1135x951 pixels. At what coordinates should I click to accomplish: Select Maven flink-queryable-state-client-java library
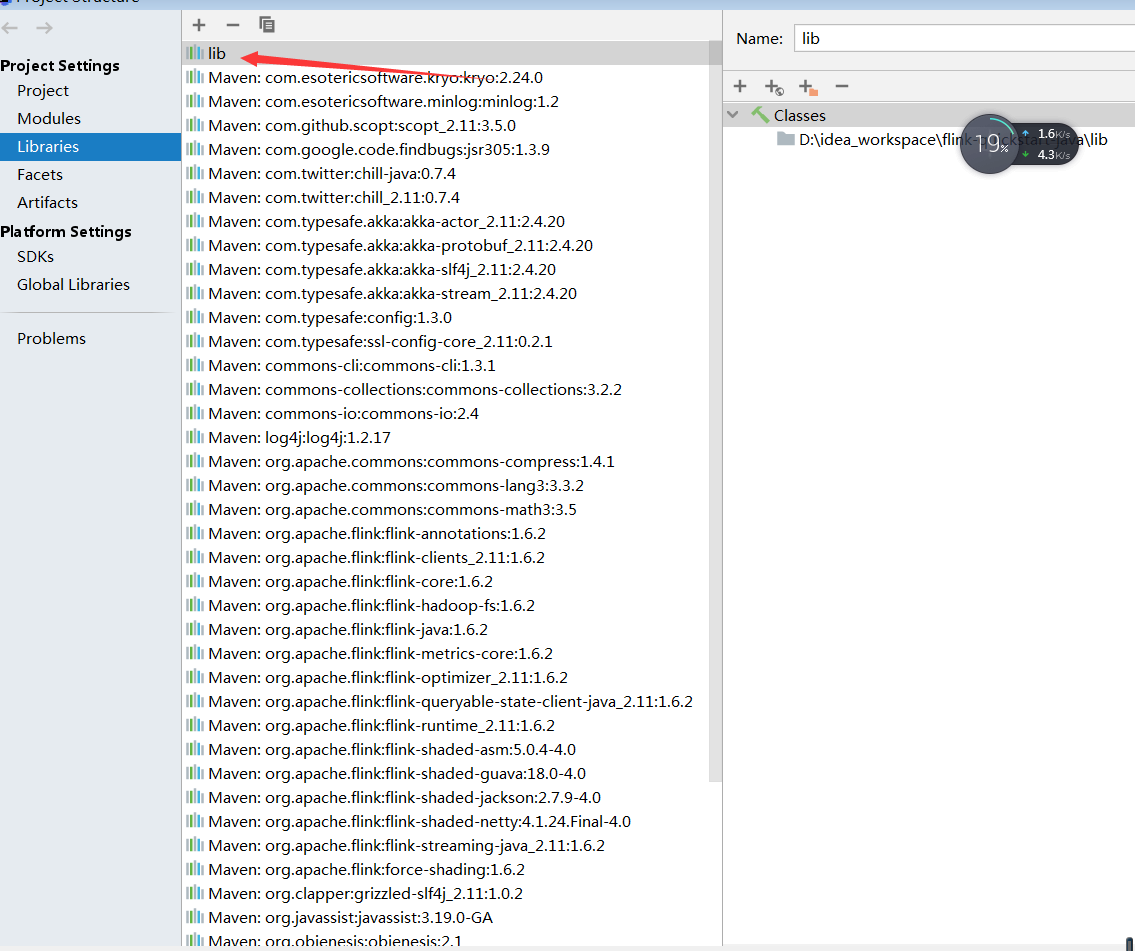[x=445, y=701]
